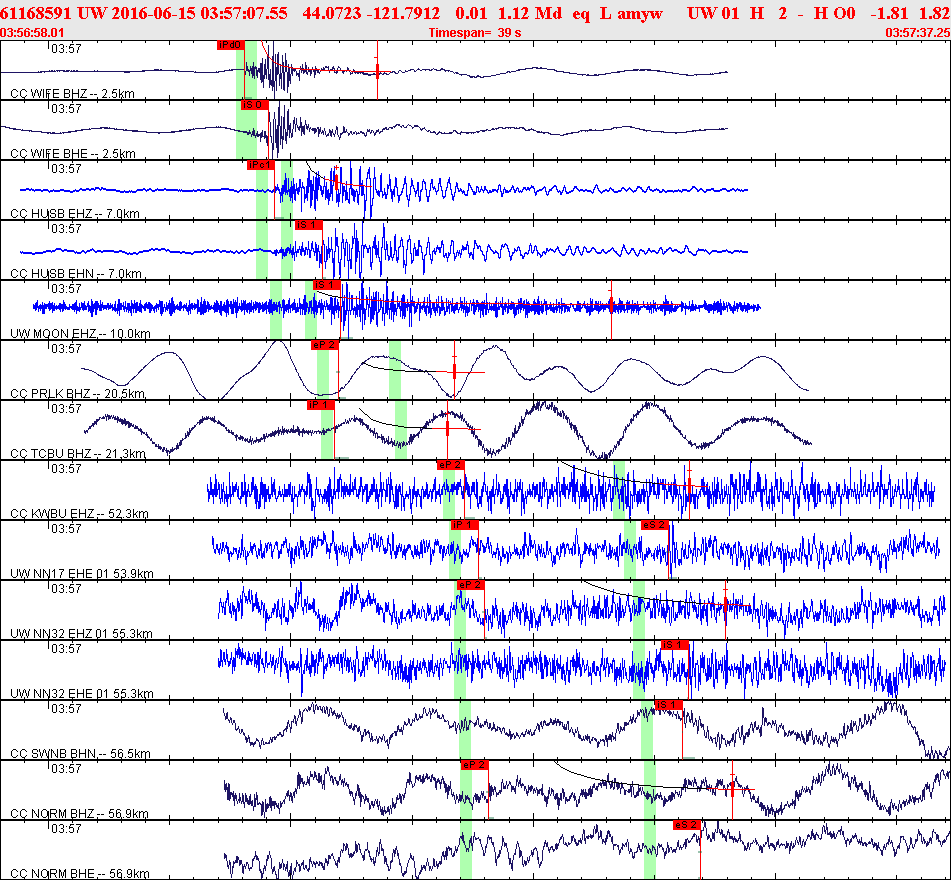Click the event ID 61168591 in the header
Image resolution: width=951 pixels, height=880 pixels.
[x=36, y=13]
